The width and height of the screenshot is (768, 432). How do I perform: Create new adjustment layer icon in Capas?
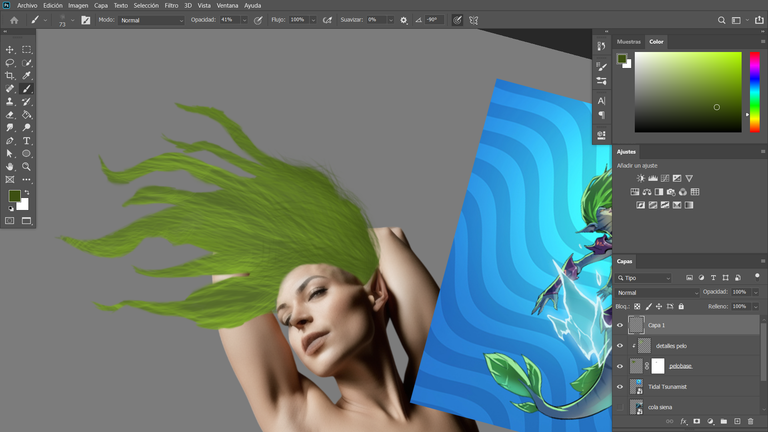(710, 421)
